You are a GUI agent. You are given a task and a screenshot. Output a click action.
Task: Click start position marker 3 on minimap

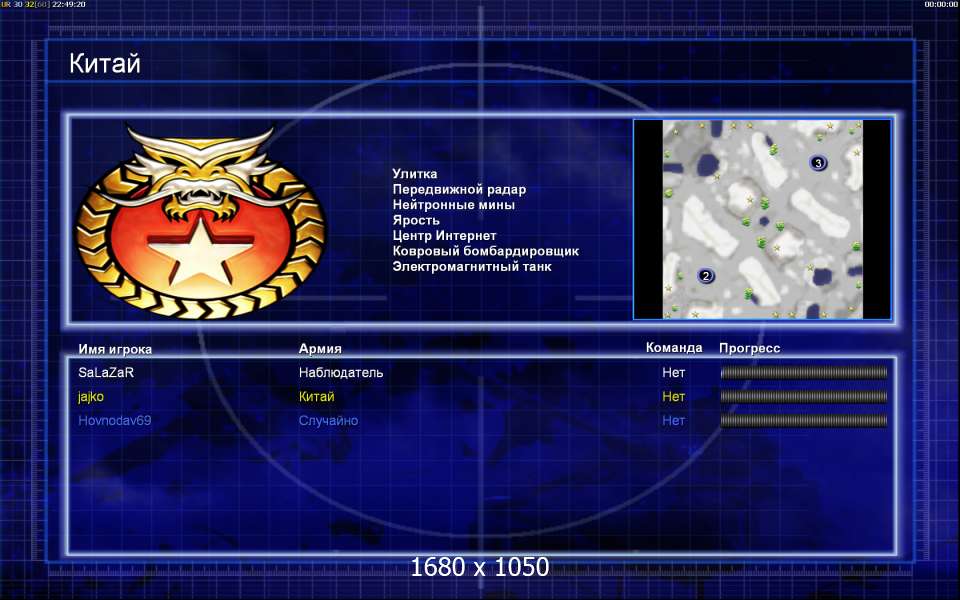tap(819, 163)
